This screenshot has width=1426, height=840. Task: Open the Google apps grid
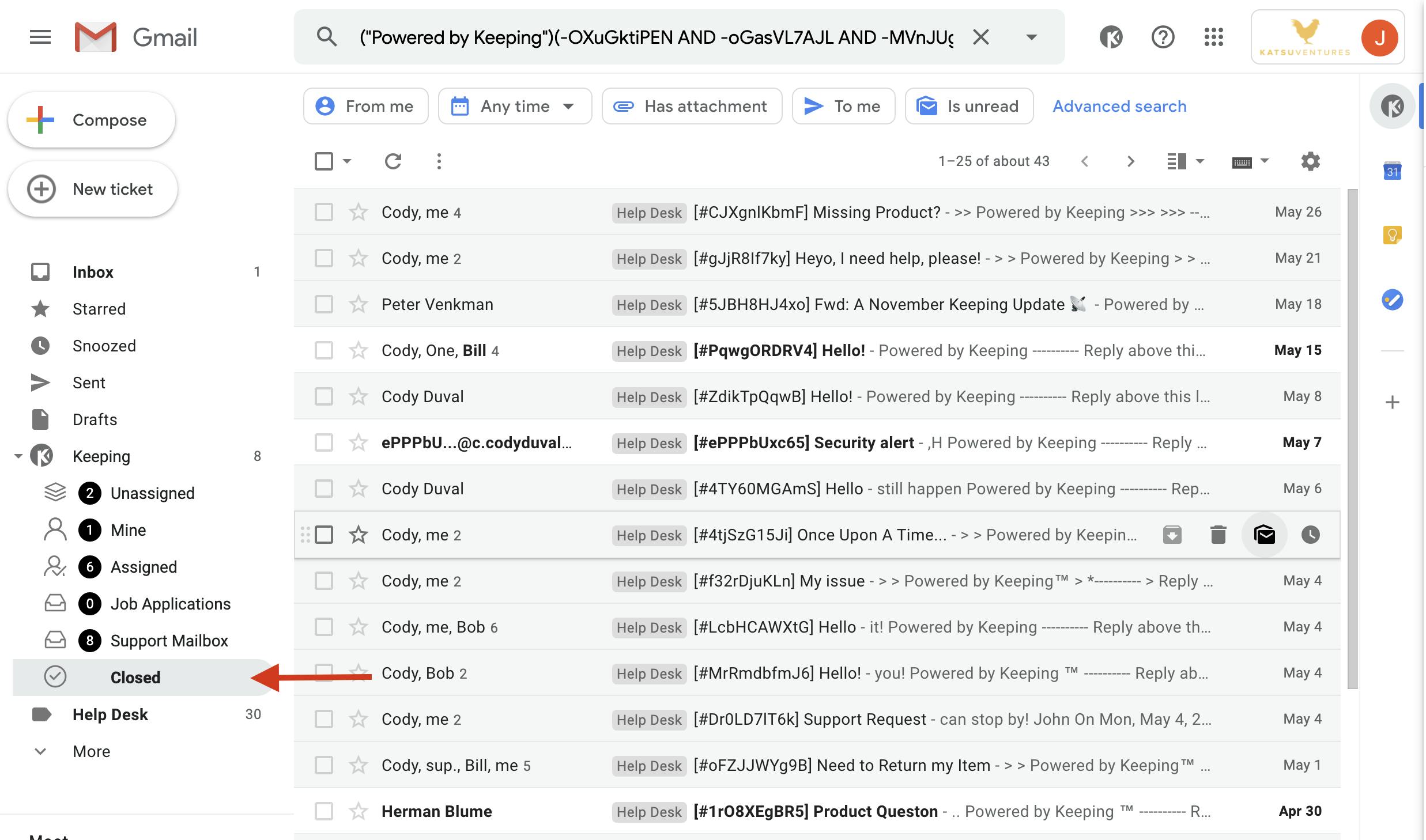tap(1213, 37)
